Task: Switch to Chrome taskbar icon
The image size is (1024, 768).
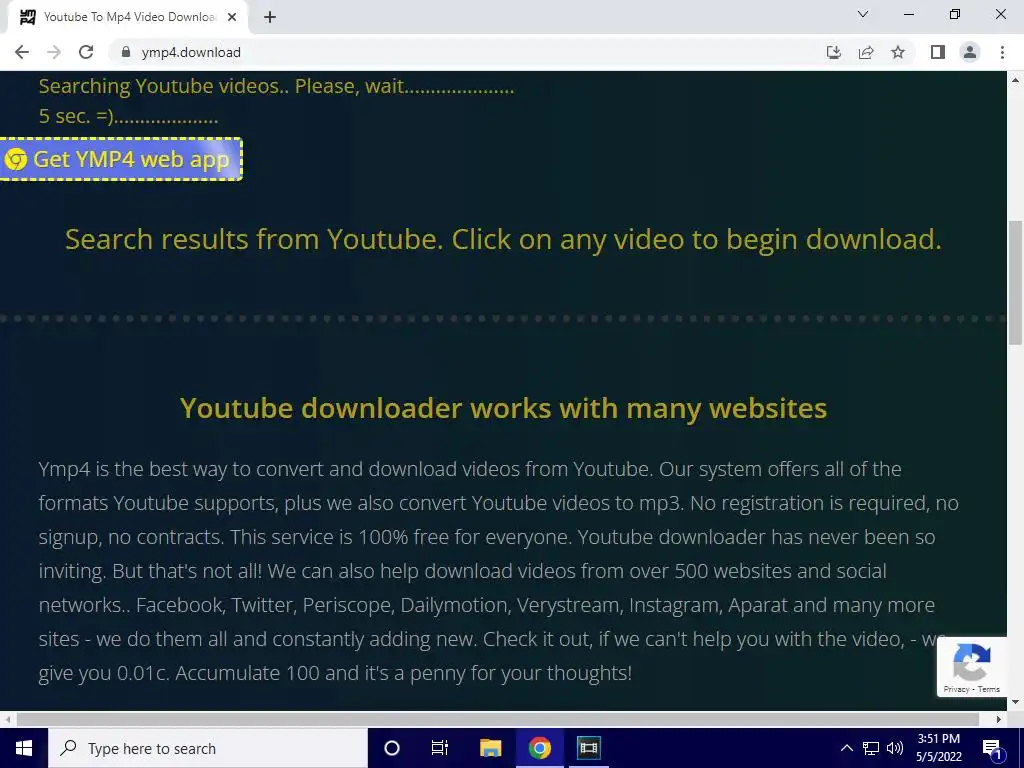Action: [539, 748]
